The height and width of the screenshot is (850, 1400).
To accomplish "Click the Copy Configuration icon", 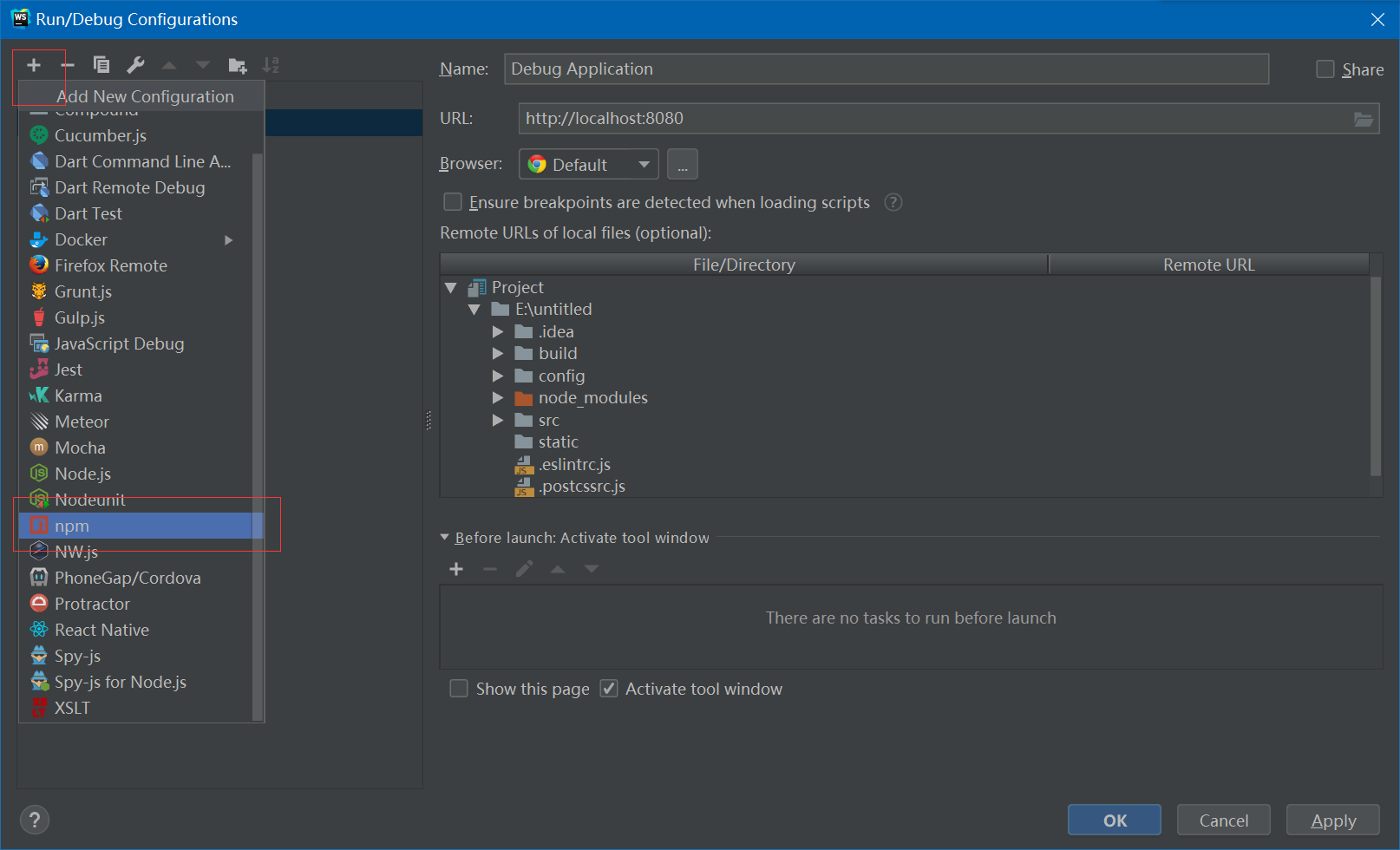I will coord(101,65).
